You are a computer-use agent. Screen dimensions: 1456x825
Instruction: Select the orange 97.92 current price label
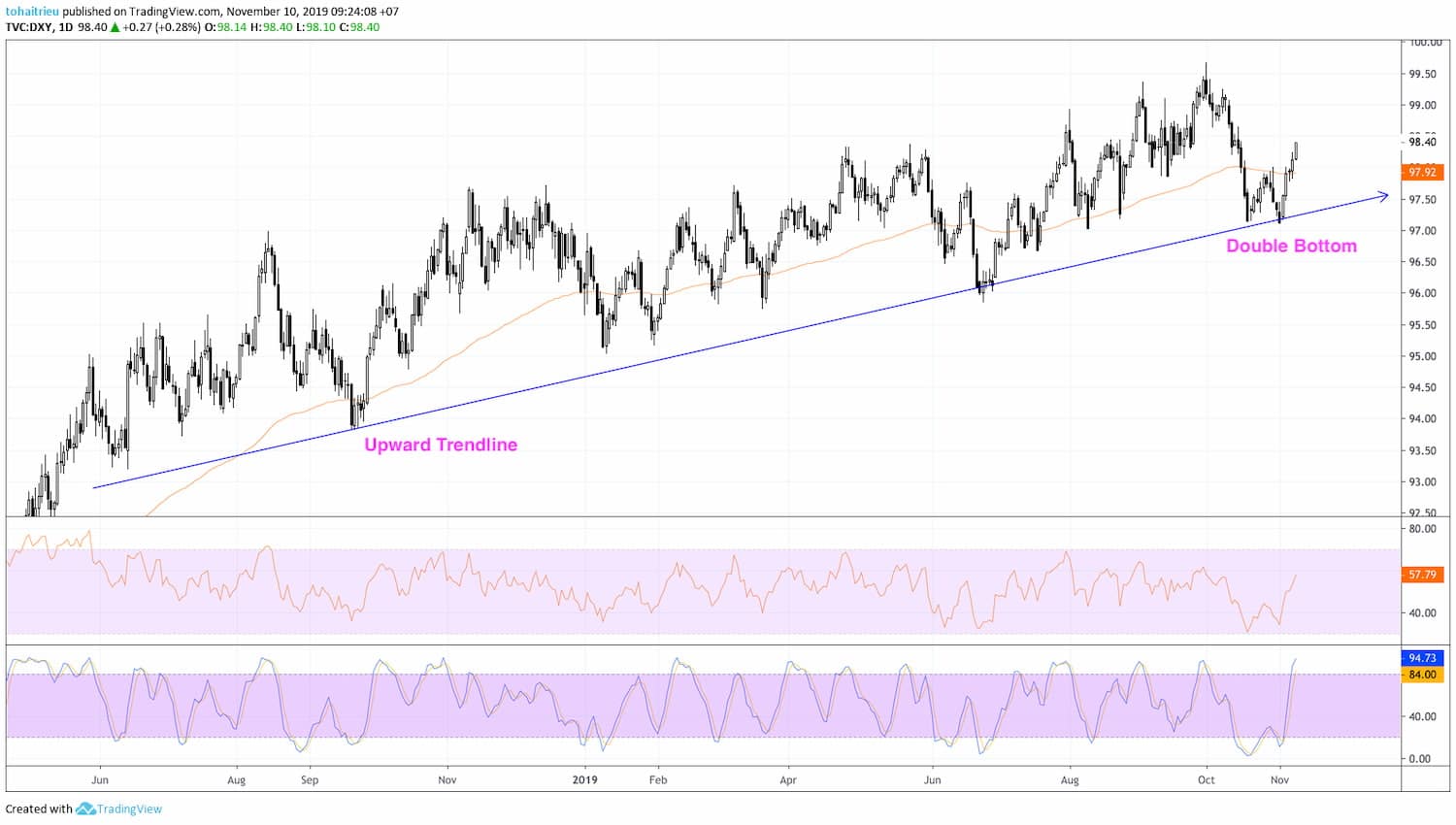pos(1421,172)
